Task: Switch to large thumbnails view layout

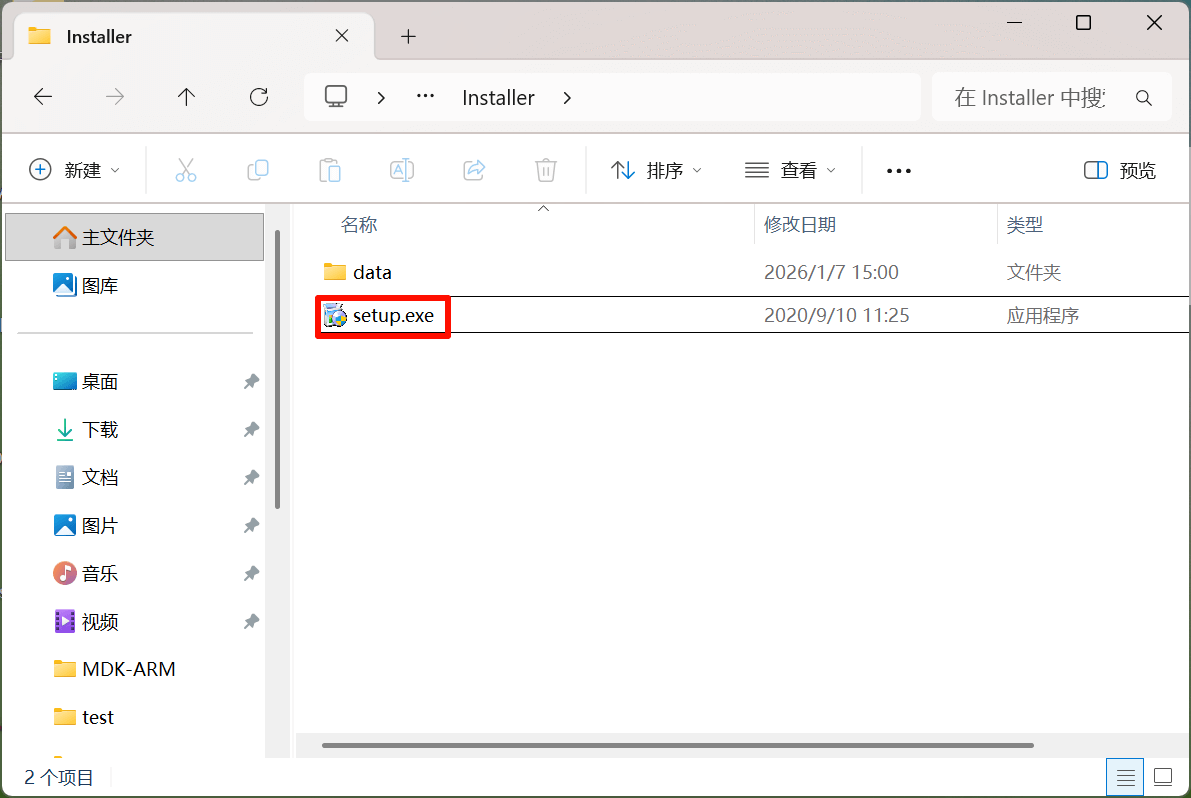Action: click(1163, 776)
